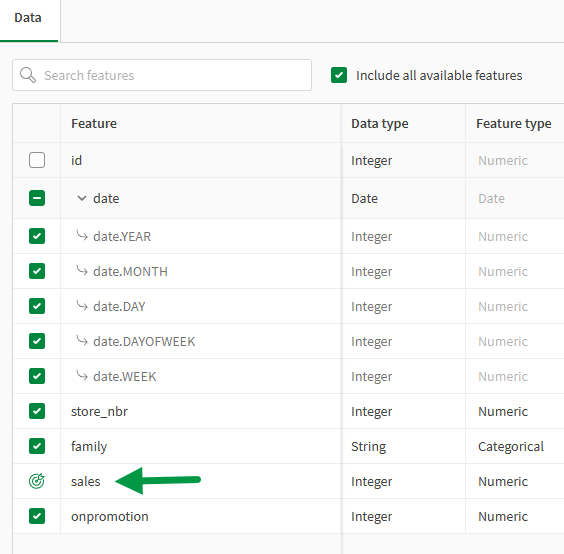
Task: Select the family feature name
Action: coord(89,446)
